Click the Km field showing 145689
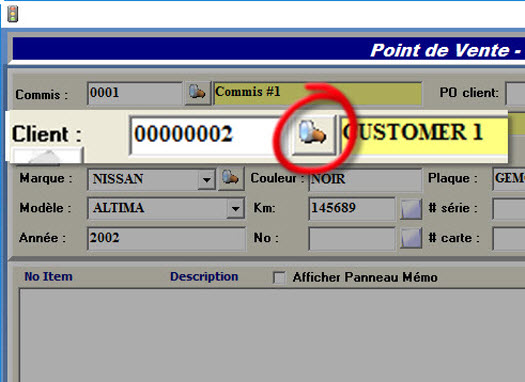Viewport: 525px width, 382px height. (x=352, y=209)
